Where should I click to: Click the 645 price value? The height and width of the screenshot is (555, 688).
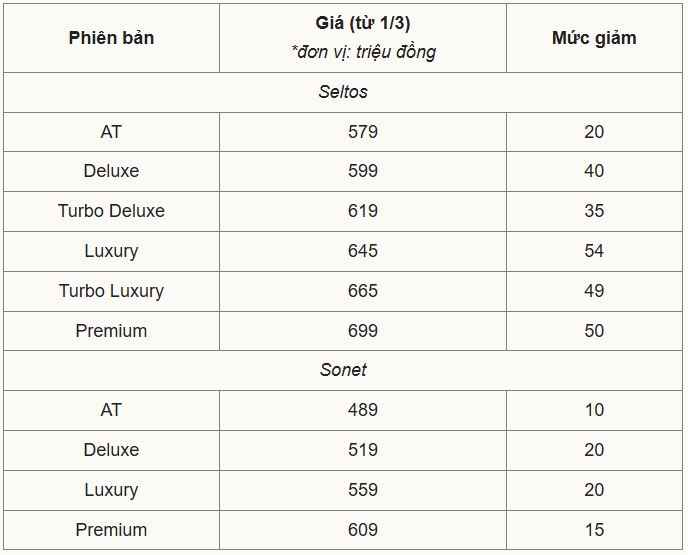(x=363, y=251)
